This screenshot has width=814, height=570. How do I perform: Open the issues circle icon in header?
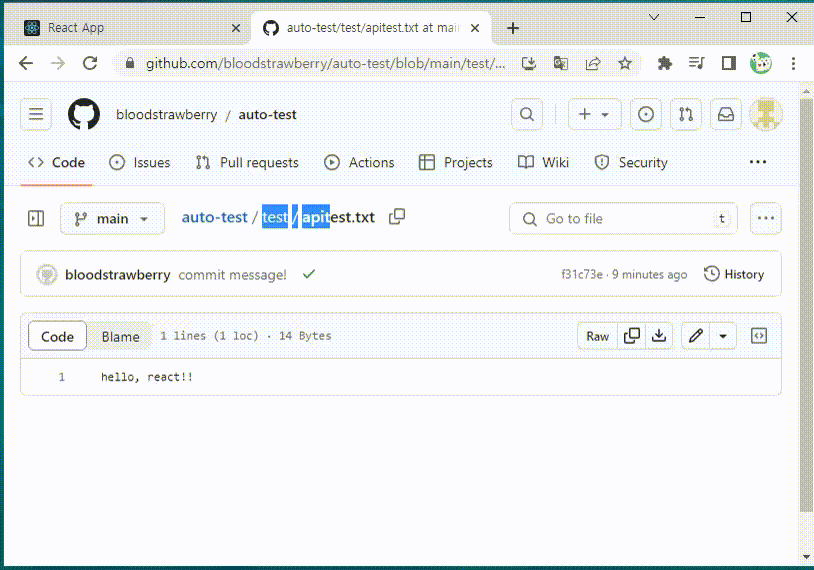click(x=646, y=114)
